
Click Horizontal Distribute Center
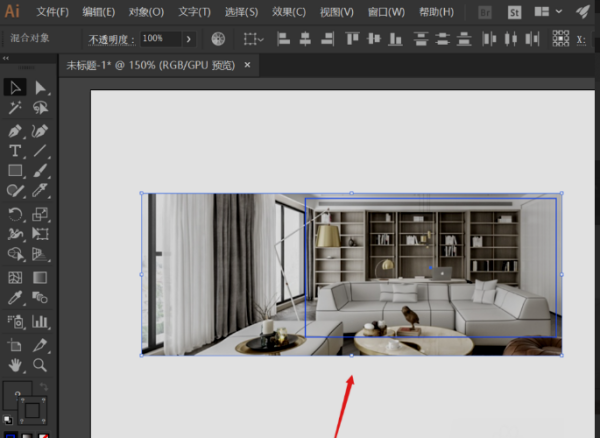(511, 39)
